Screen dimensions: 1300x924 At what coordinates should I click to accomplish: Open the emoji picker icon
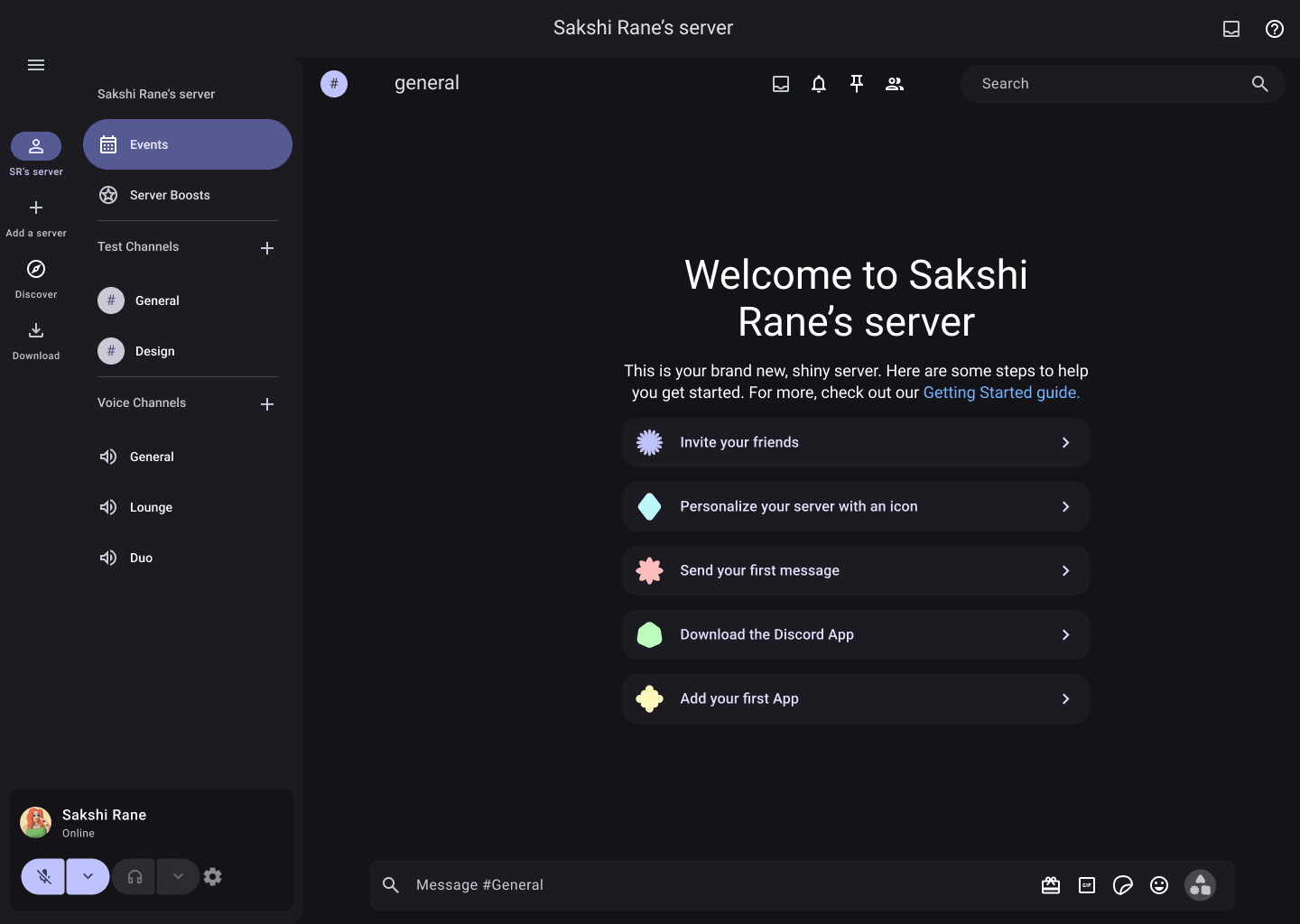tap(1159, 885)
